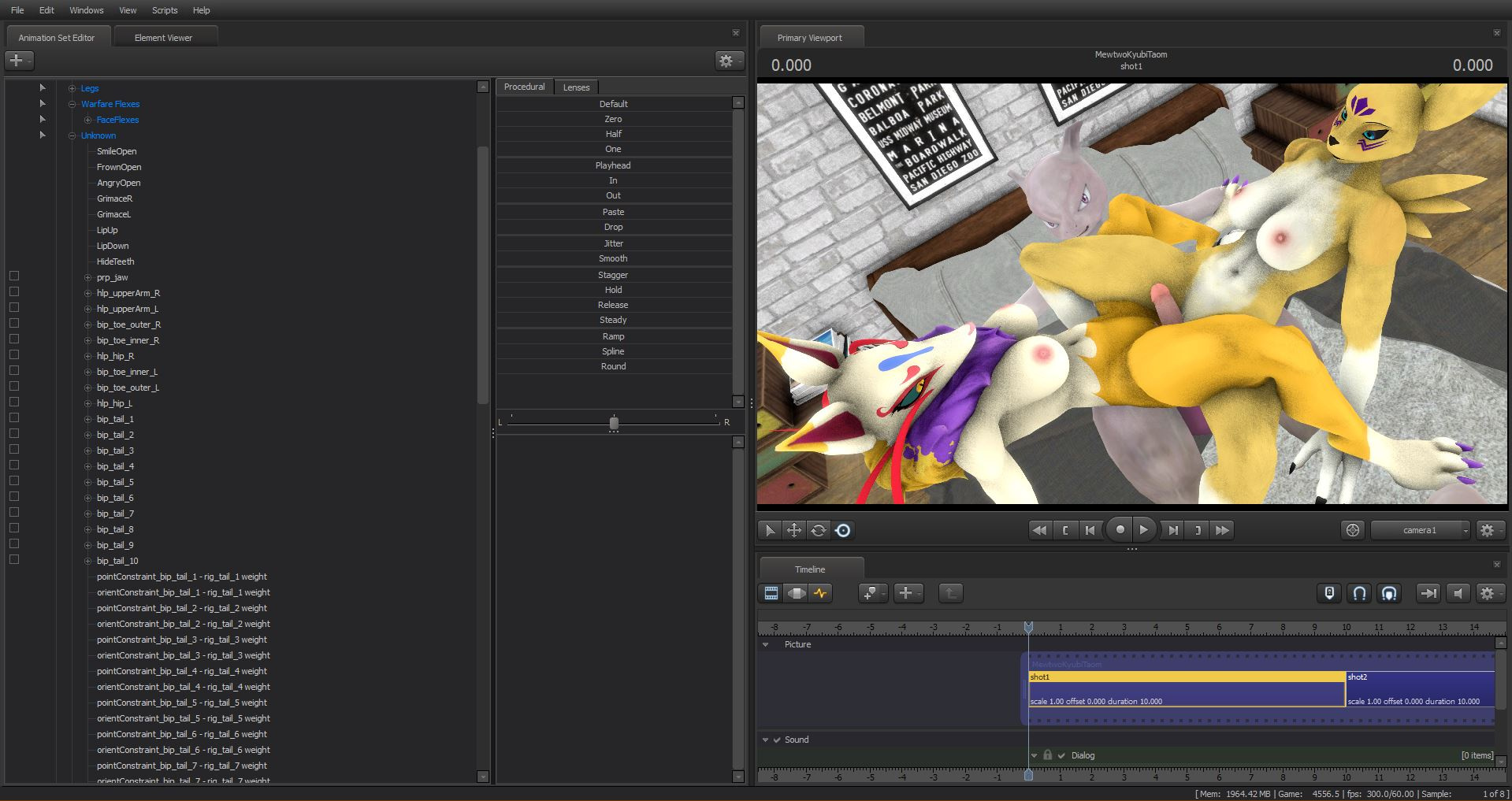
Task: Select the screen manipulator circle tool
Action: coord(843,530)
